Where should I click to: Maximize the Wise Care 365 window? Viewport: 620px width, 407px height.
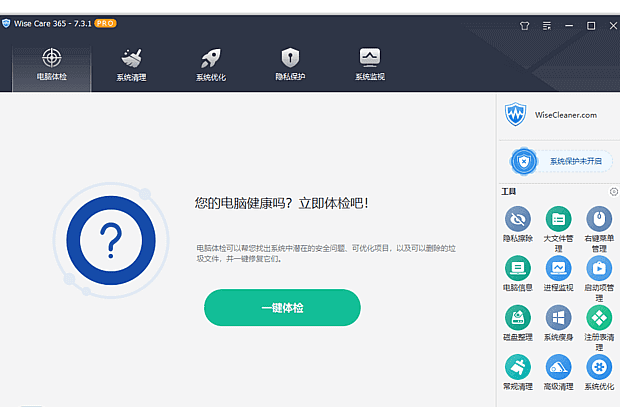(591, 26)
